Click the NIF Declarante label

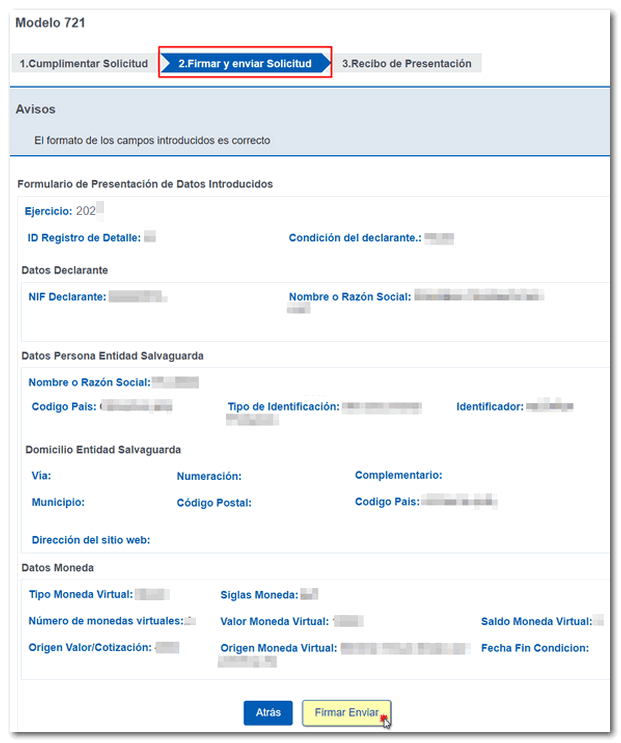(67, 297)
